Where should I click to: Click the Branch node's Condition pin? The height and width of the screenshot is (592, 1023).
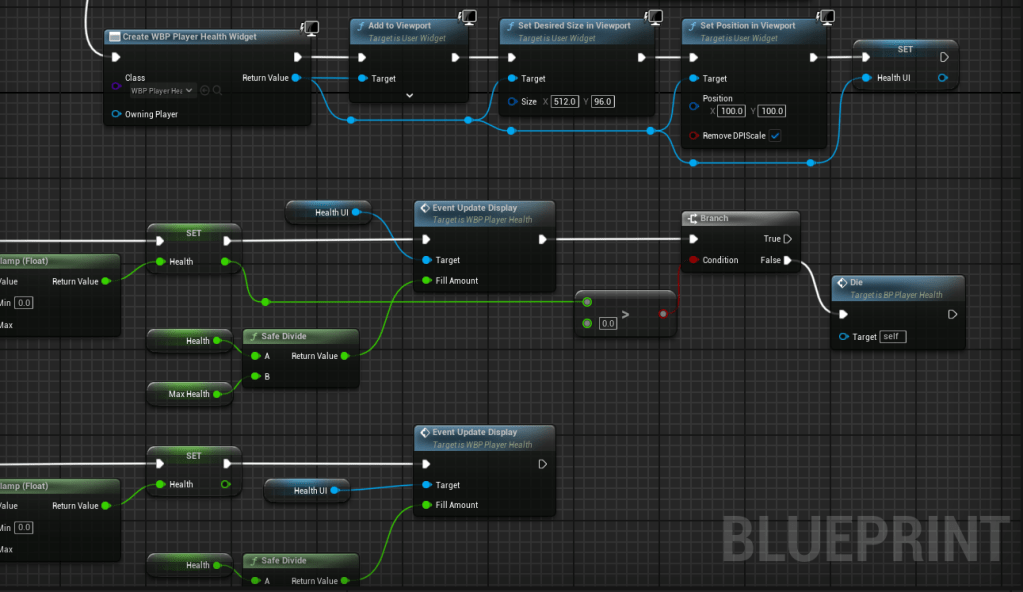click(694, 260)
